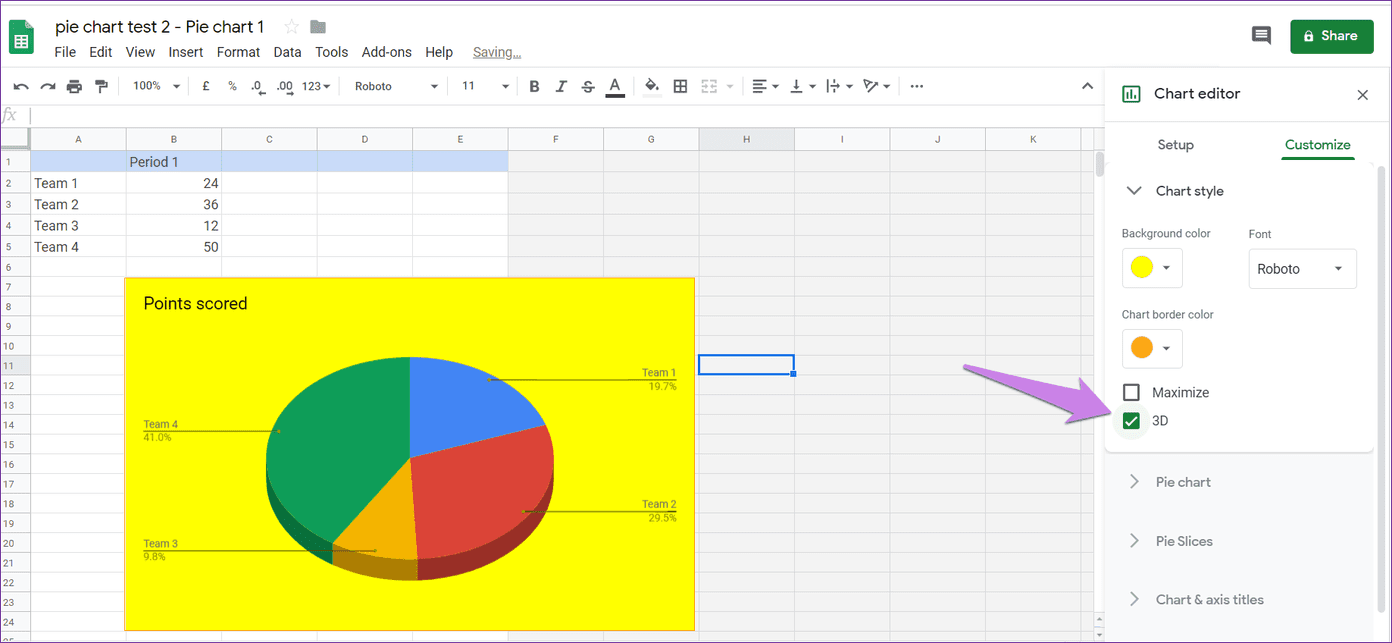This screenshot has width=1392, height=643.
Task: Open the Tools menu
Action: click(331, 52)
